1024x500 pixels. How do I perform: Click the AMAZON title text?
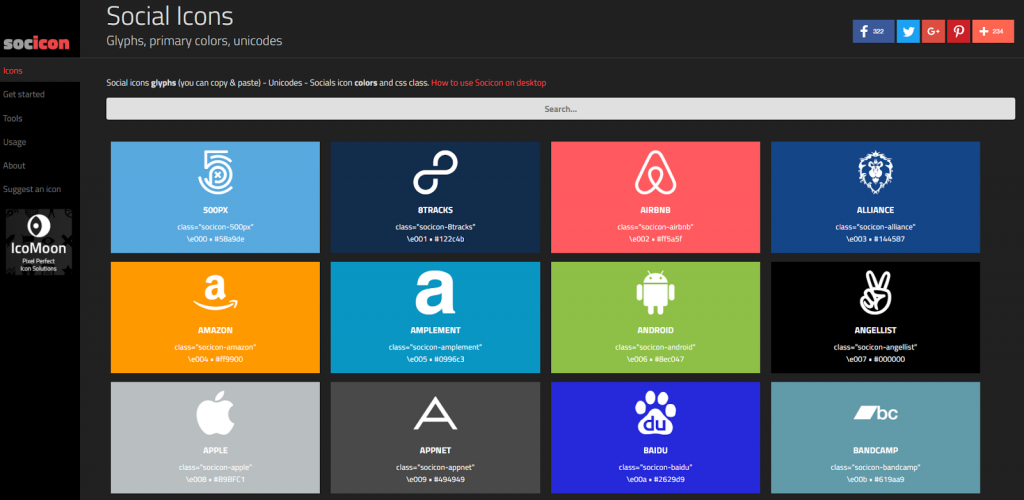[x=216, y=330]
